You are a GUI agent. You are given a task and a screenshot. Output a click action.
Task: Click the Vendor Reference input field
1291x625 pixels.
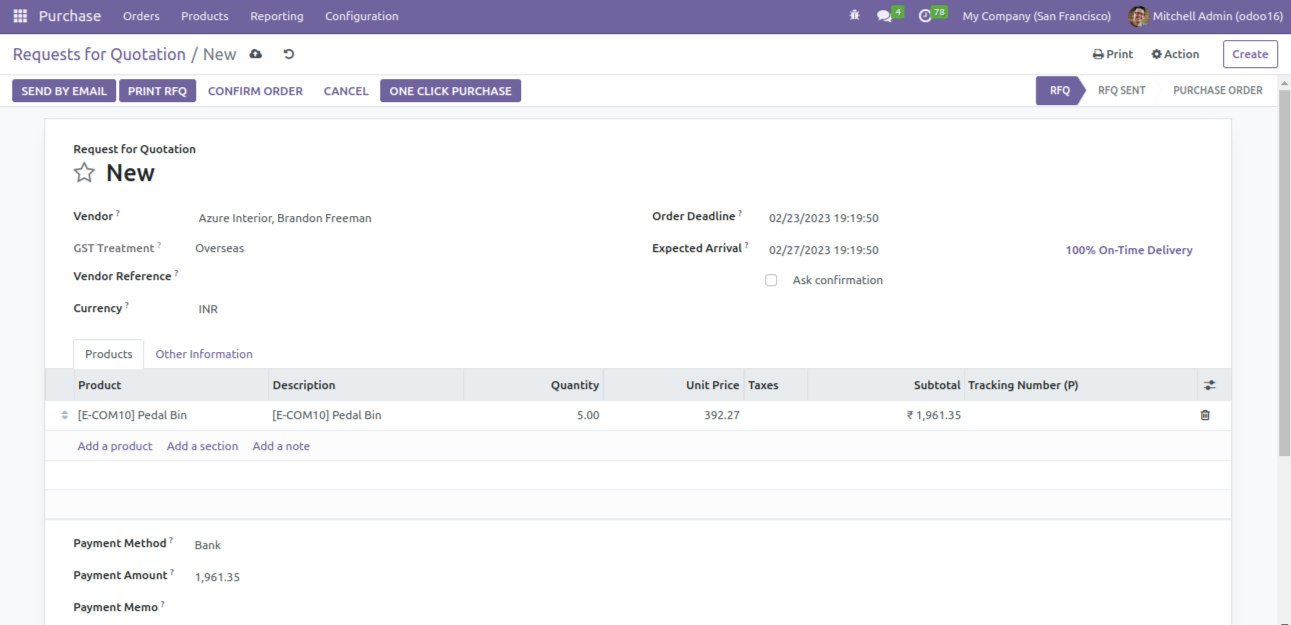point(400,277)
